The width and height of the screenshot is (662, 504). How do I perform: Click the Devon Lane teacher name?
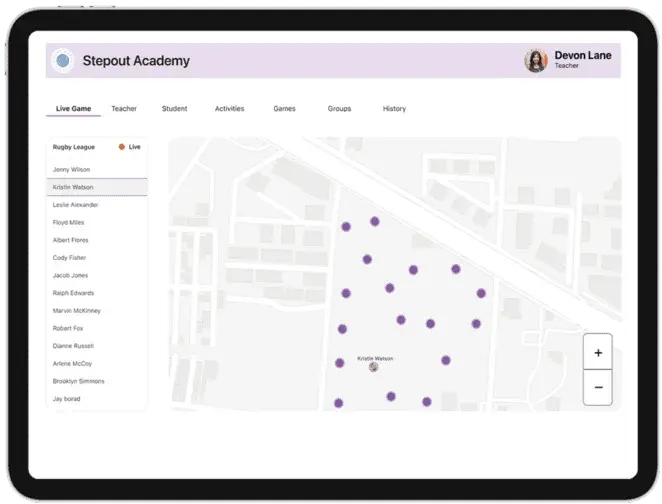[x=582, y=56]
